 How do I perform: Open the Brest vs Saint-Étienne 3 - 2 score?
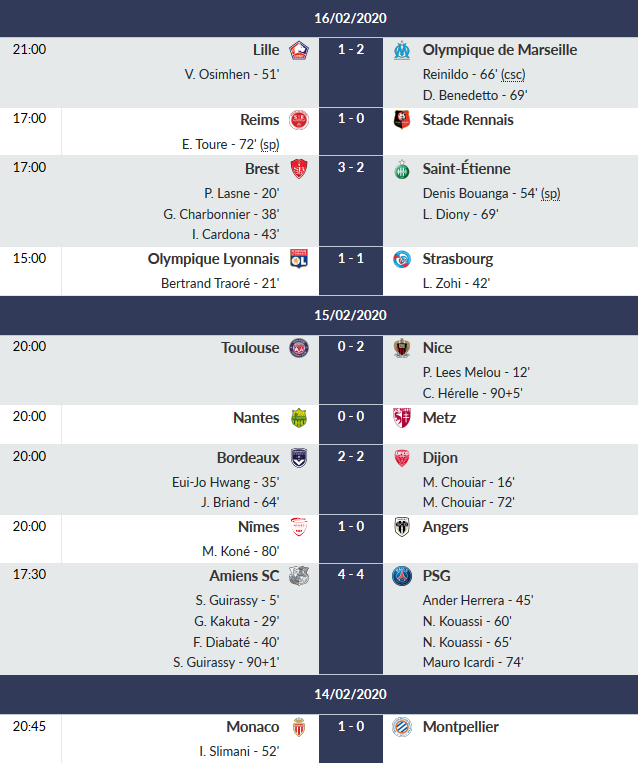[x=350, y=169]
